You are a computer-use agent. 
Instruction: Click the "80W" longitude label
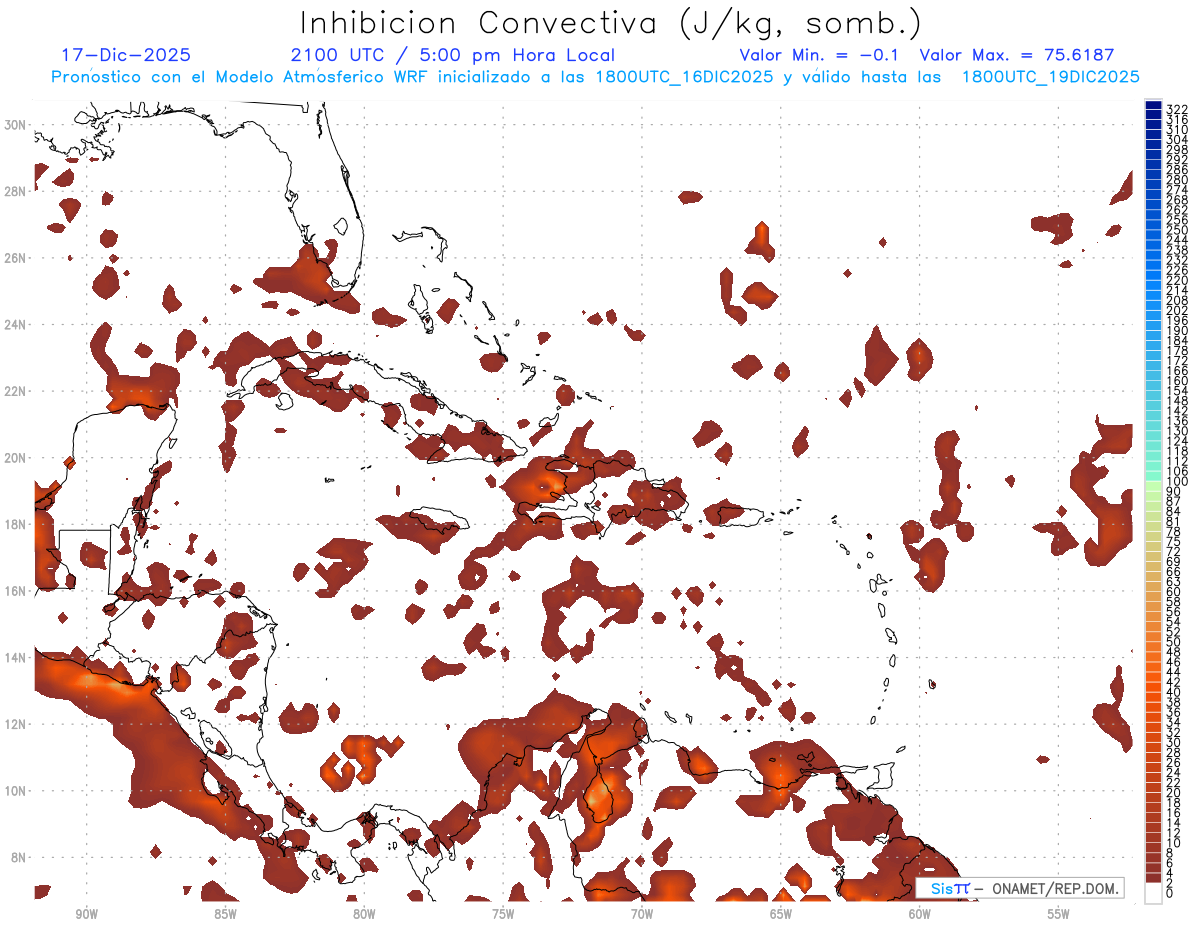click(x=364, y=914)
